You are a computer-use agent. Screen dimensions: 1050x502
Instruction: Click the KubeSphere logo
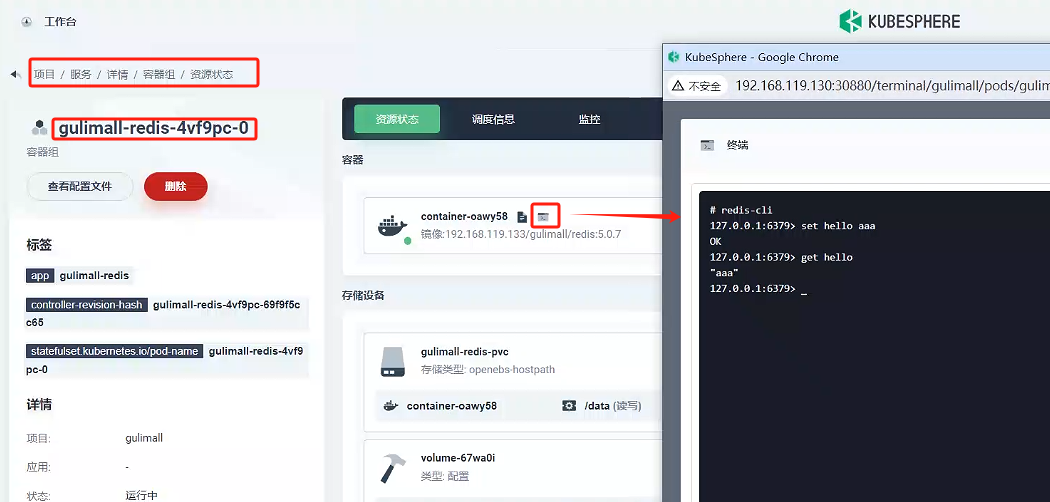coord(899,21)
